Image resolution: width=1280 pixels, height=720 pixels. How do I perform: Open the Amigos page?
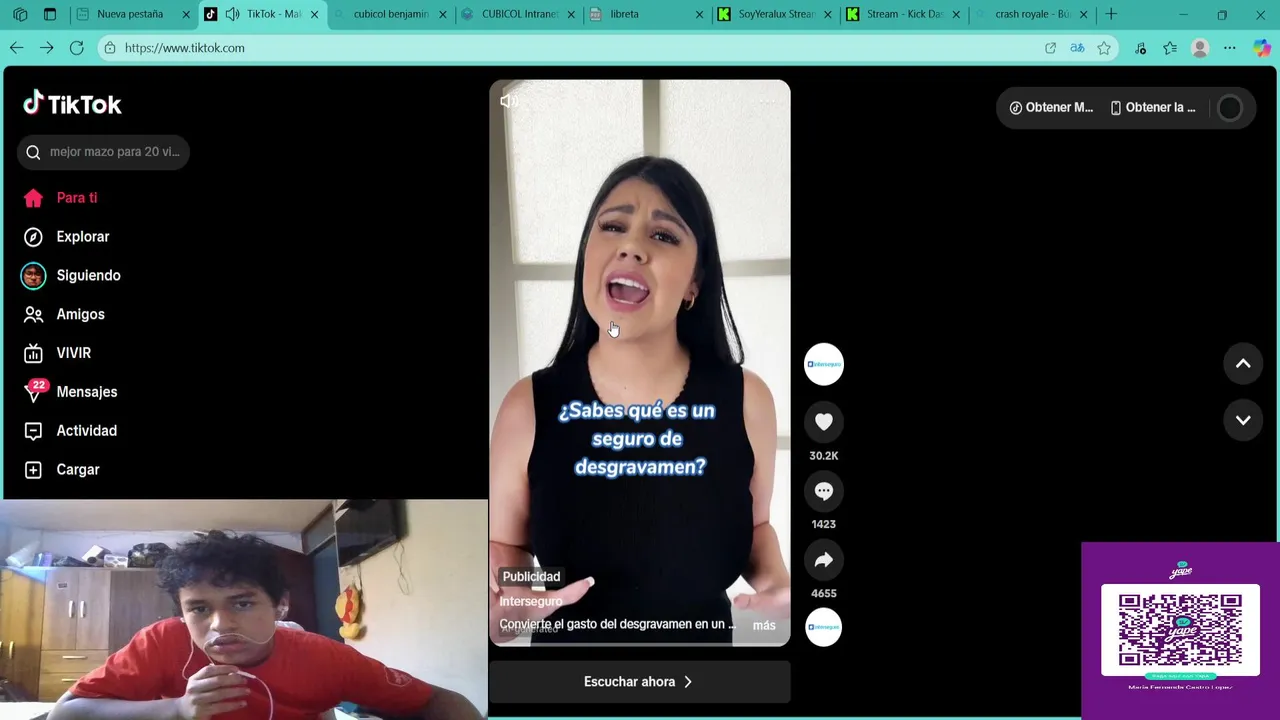pyautogui.click(x=64, y=314)
